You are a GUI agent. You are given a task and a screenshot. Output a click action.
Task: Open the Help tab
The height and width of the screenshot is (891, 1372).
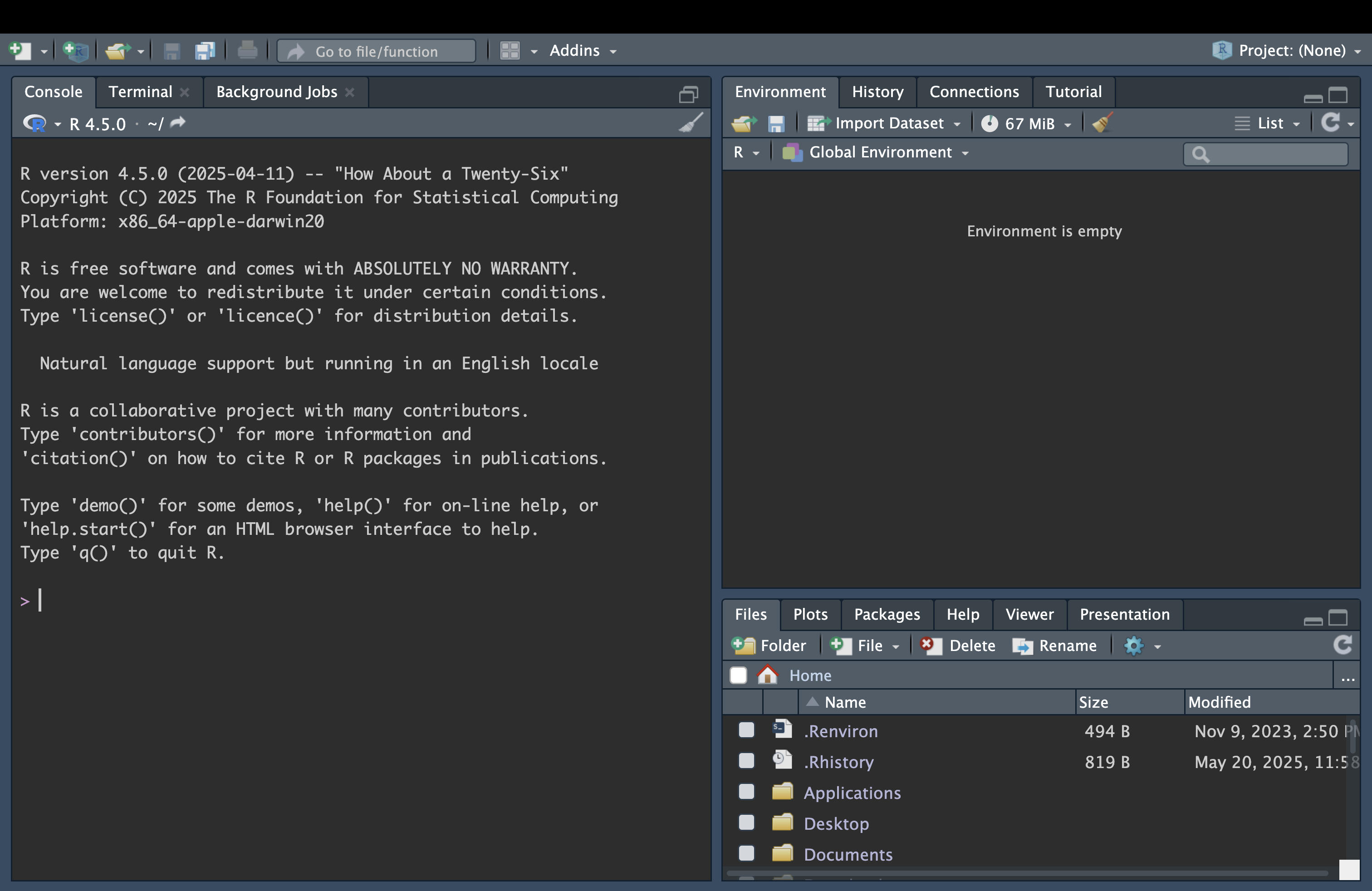[963, 614]
